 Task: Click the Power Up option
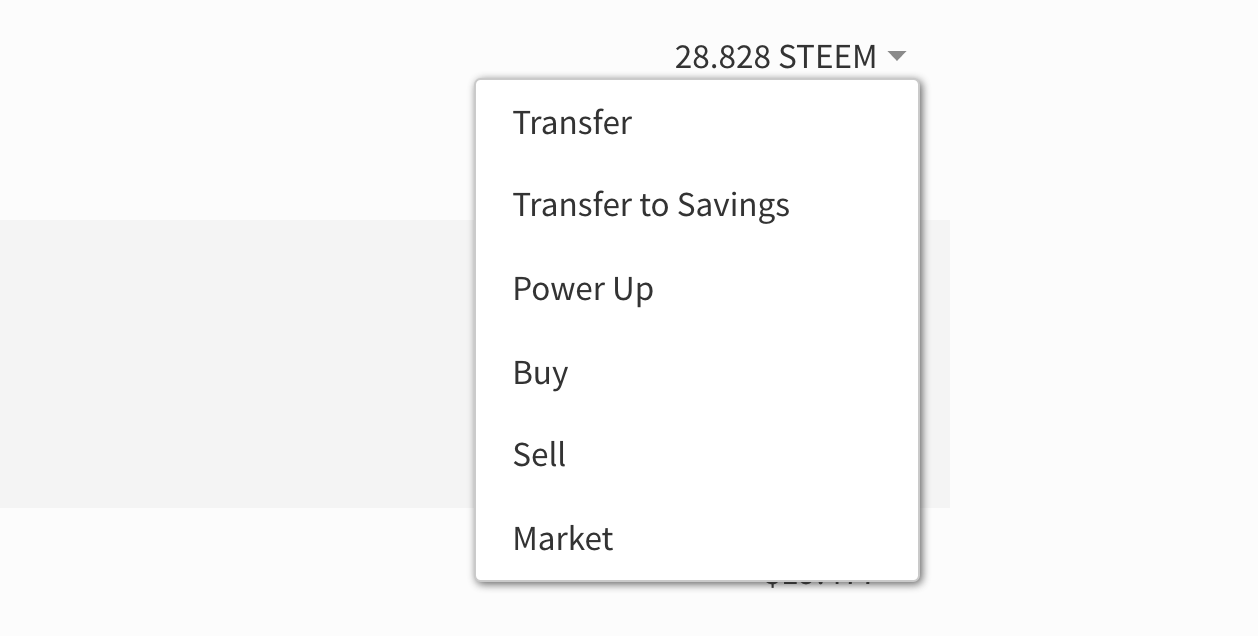coord(583,289)
